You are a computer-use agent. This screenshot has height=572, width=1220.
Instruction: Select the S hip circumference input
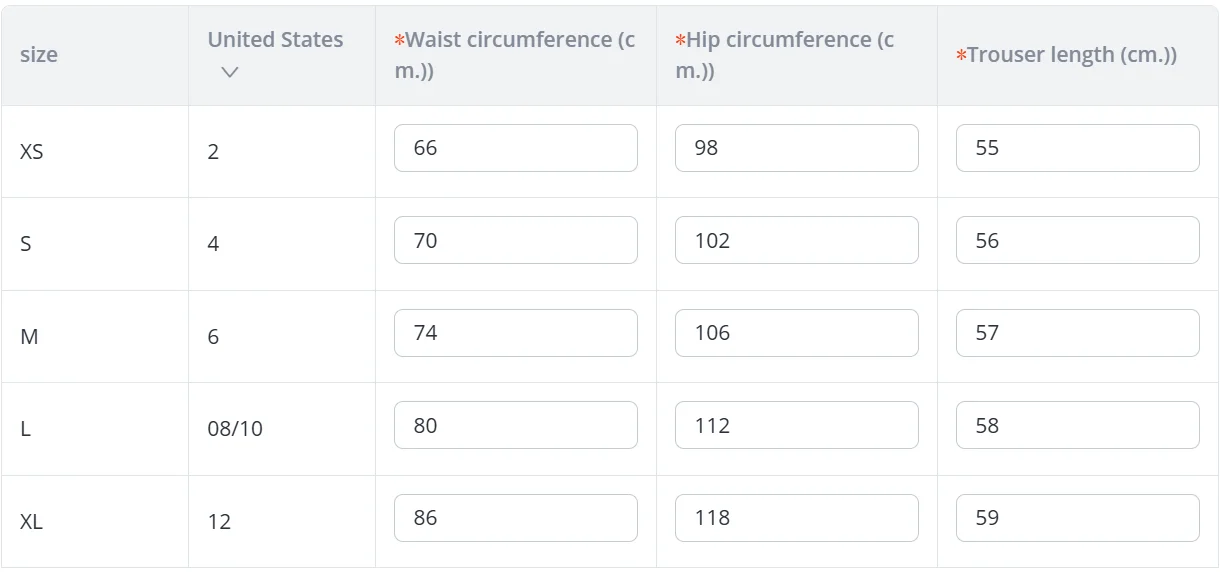(796, 240)
